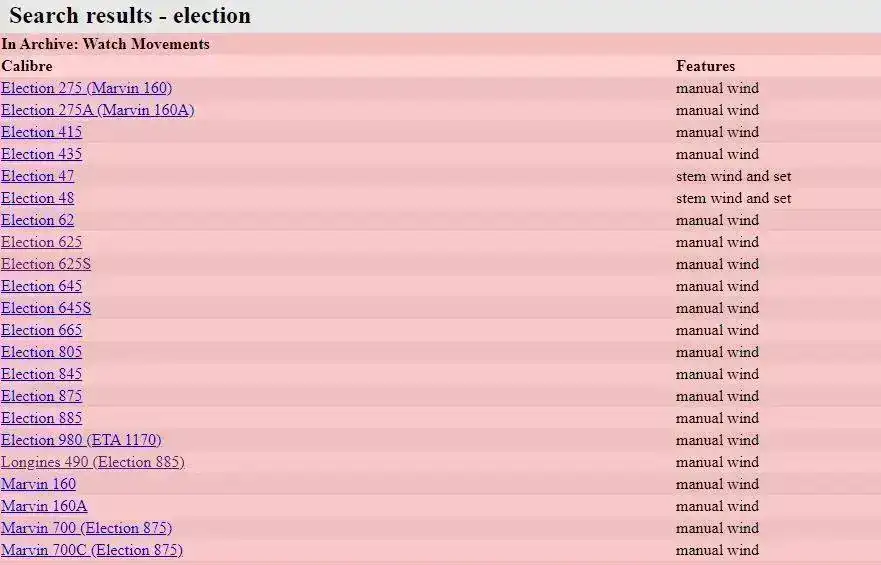Select the Election 415 calibre link

coord(42,132)
